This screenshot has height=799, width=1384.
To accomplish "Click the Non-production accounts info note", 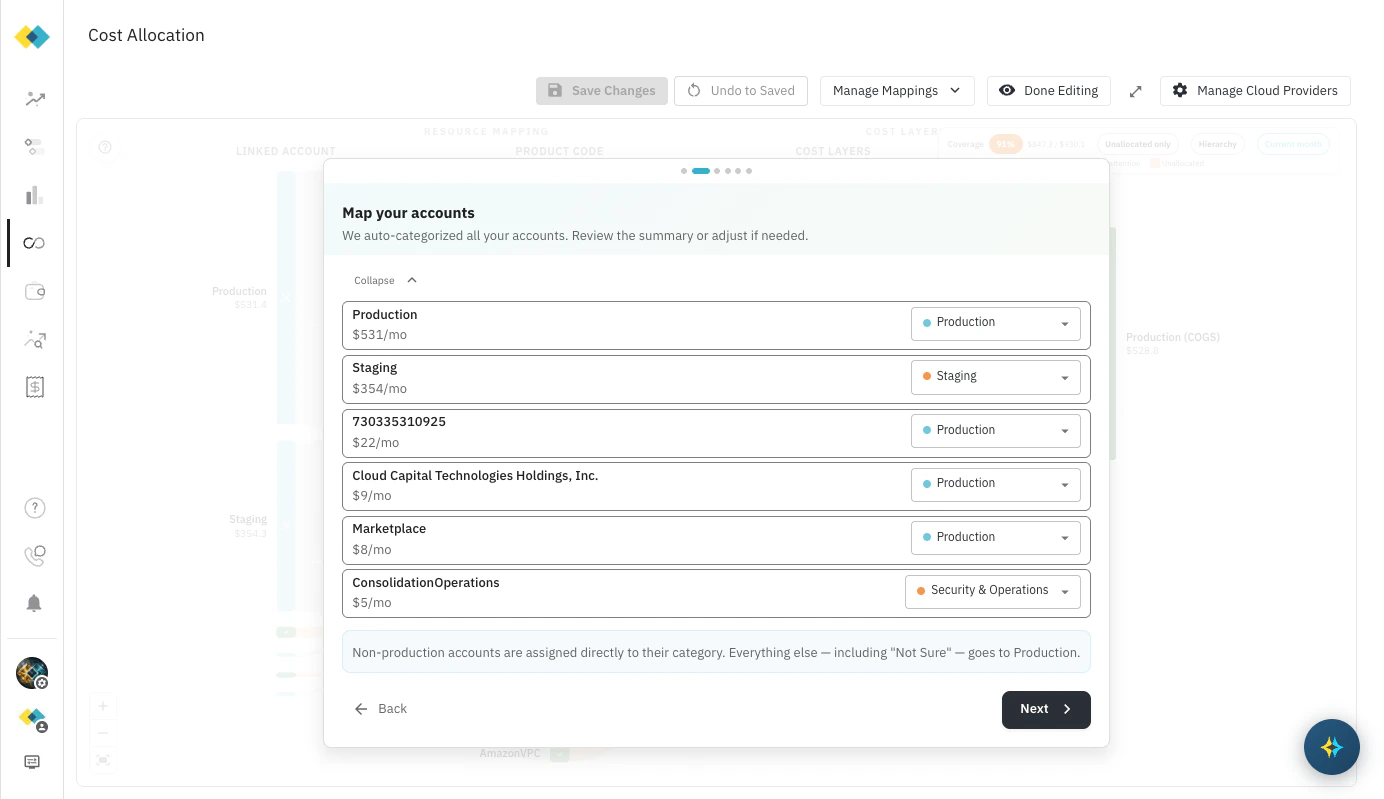I will tap(716, 652).
